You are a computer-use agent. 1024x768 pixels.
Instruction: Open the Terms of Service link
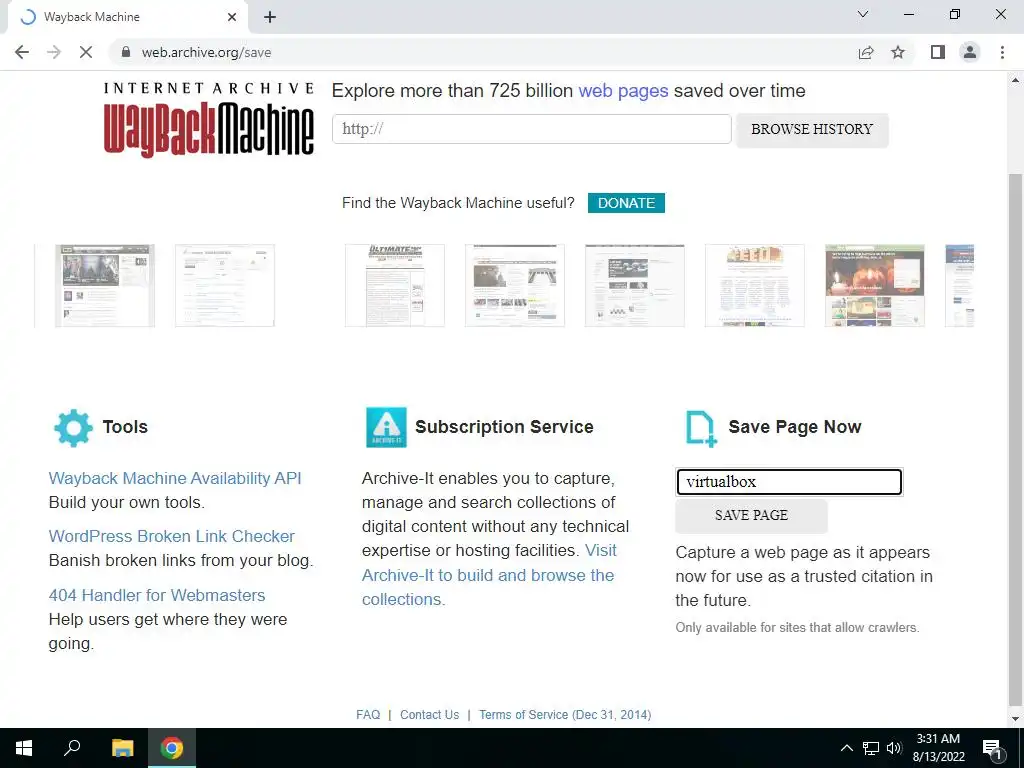click(565, 714)
